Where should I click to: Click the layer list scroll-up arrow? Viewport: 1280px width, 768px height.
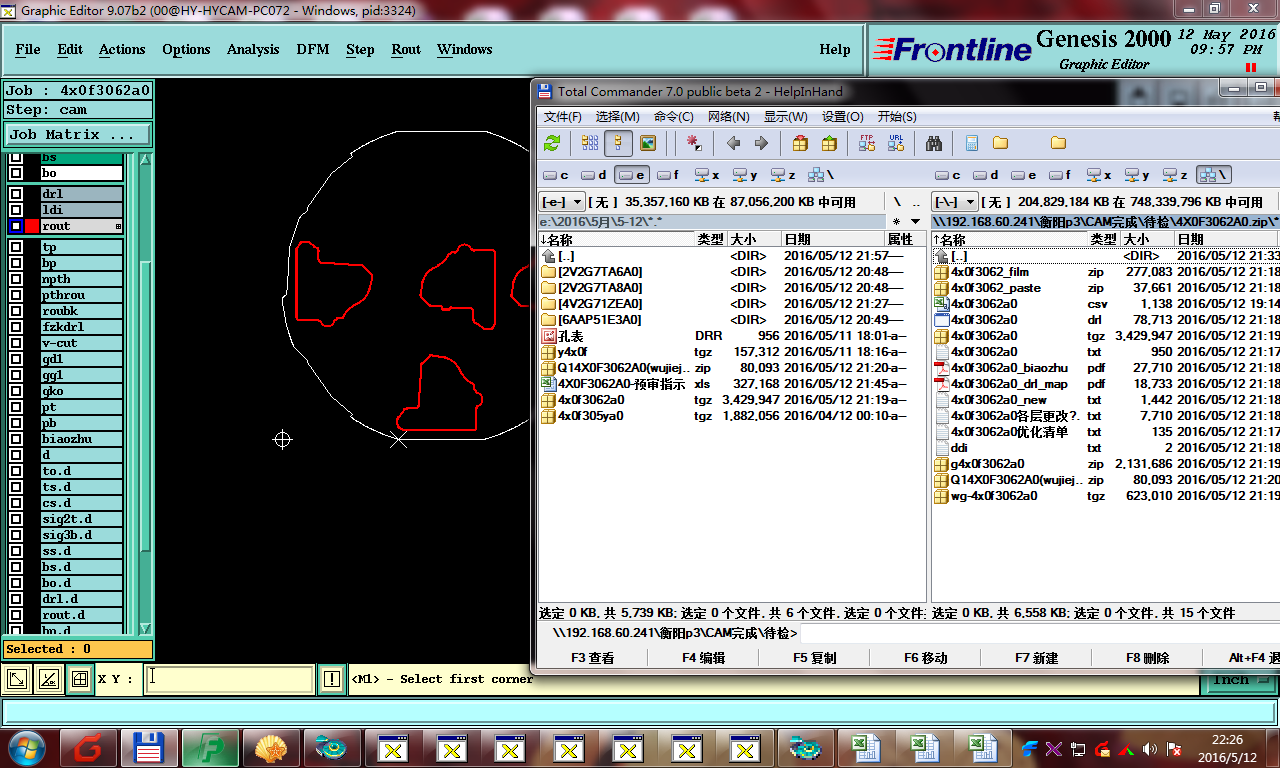146,161
